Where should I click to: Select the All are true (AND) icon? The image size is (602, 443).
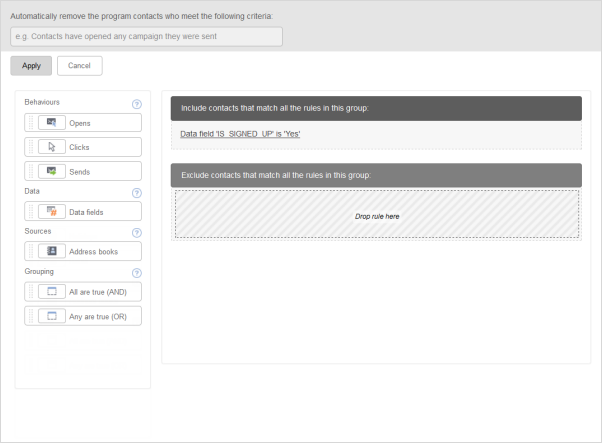coord(51,291)
